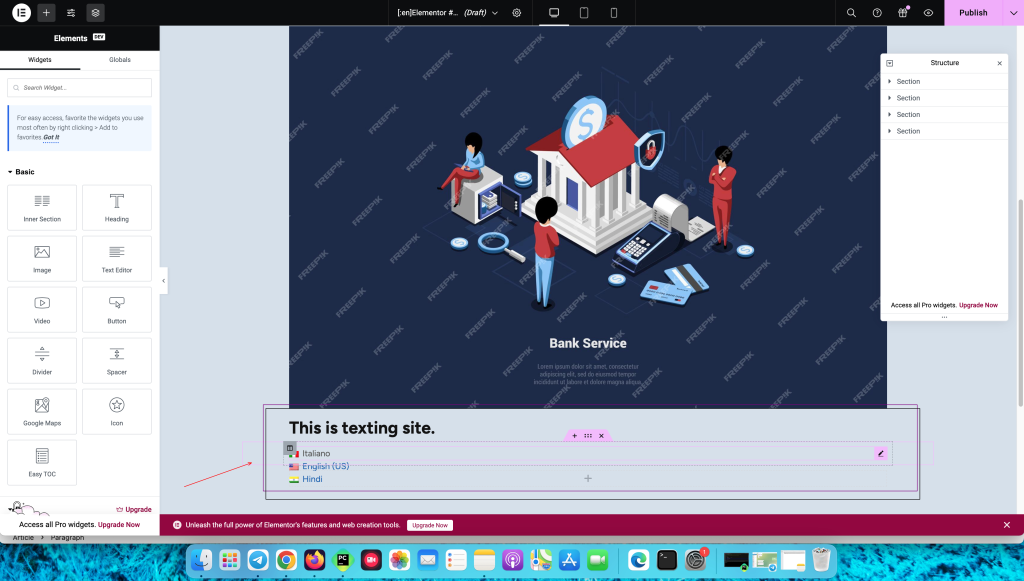Open site settings sliders icon
The image size is (1024, 581).
pos(71,12)
